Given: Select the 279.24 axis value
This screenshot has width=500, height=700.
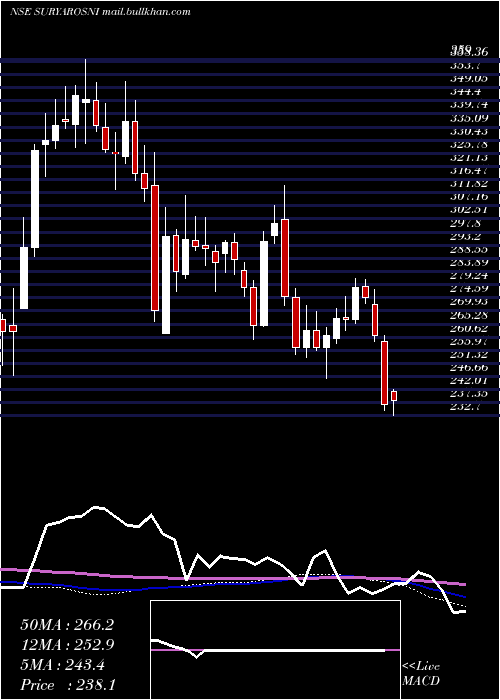Looking at the screenshot, I should pyautogui.click(x=468, y=276).
